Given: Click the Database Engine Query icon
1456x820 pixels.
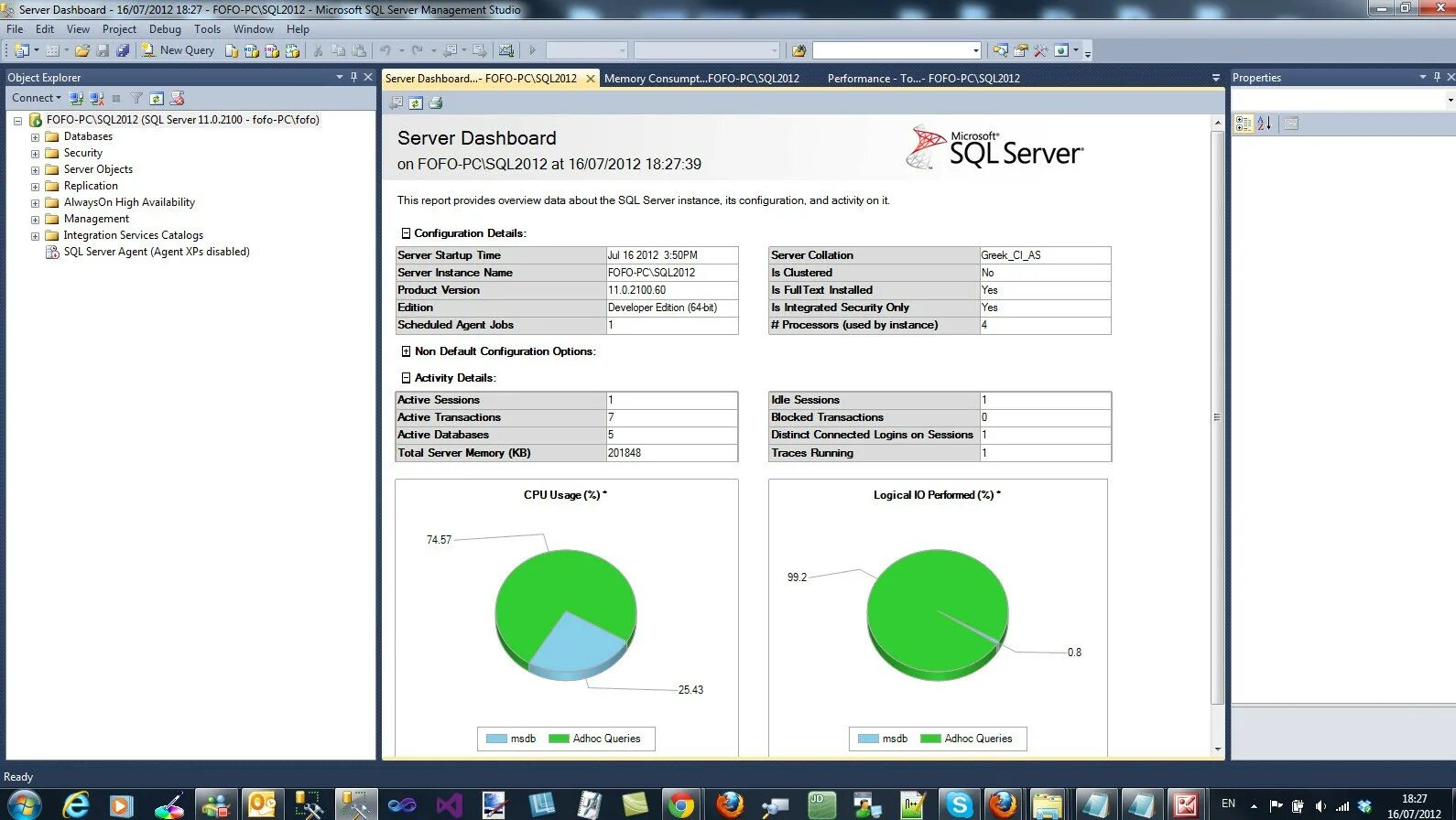Looking at the screenshot, I should pyautogui.click(x=233, y=51).
